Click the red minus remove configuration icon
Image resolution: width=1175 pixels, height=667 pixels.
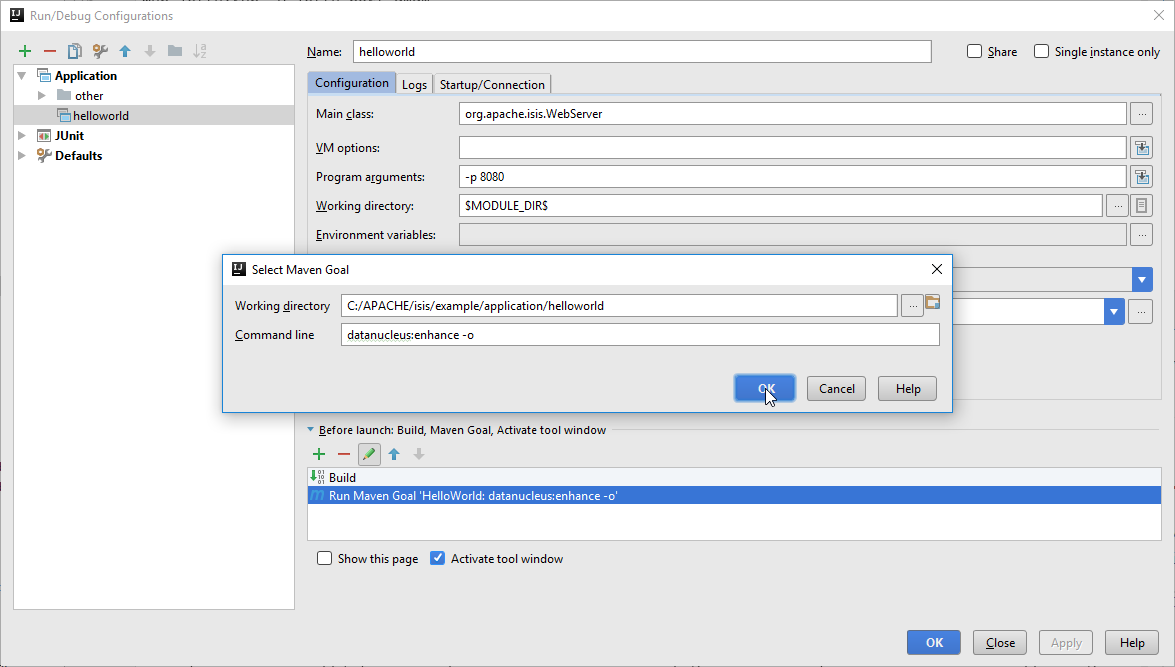click(x=50, y=51)
